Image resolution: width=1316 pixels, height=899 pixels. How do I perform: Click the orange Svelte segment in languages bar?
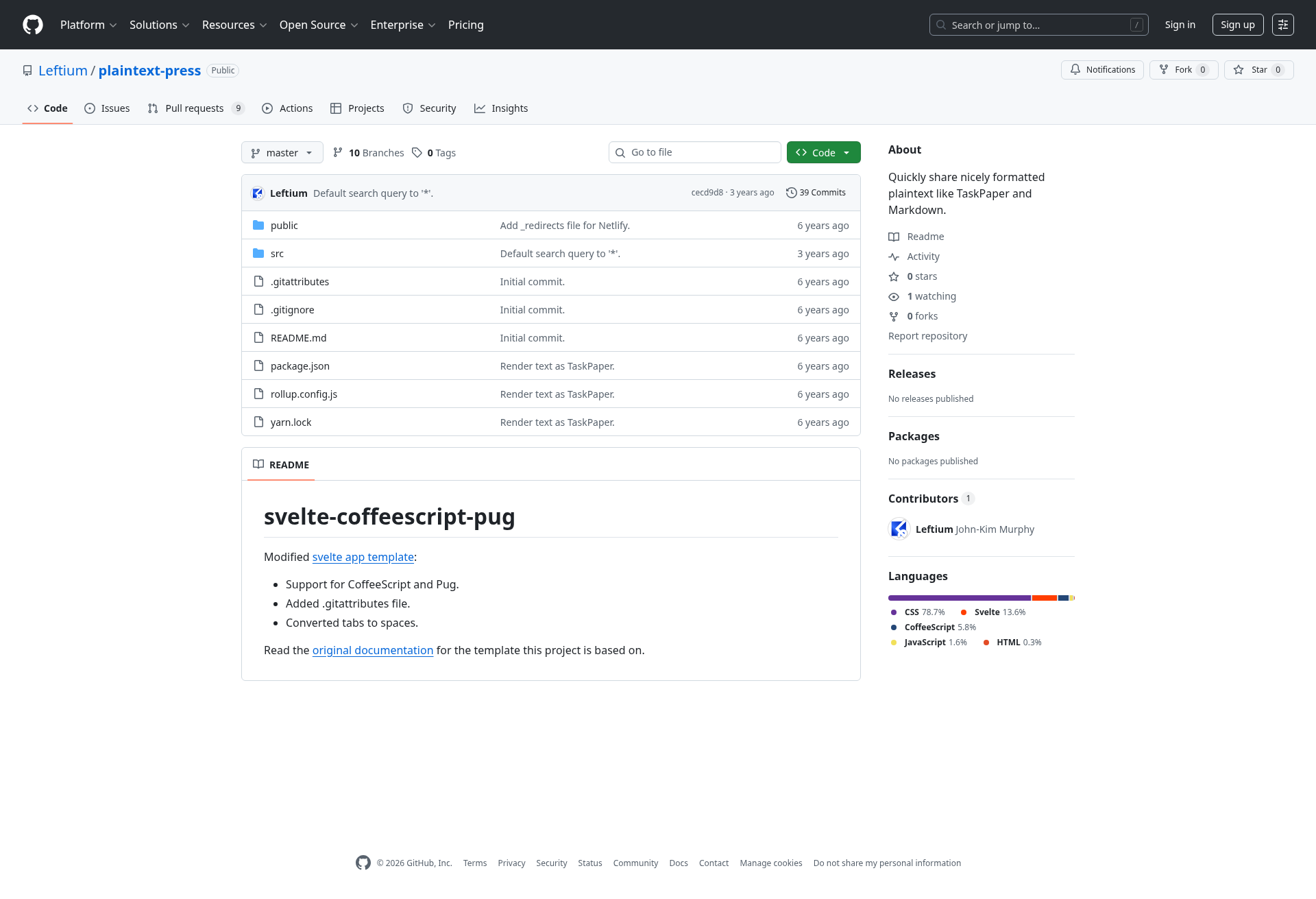[1044, 598]
